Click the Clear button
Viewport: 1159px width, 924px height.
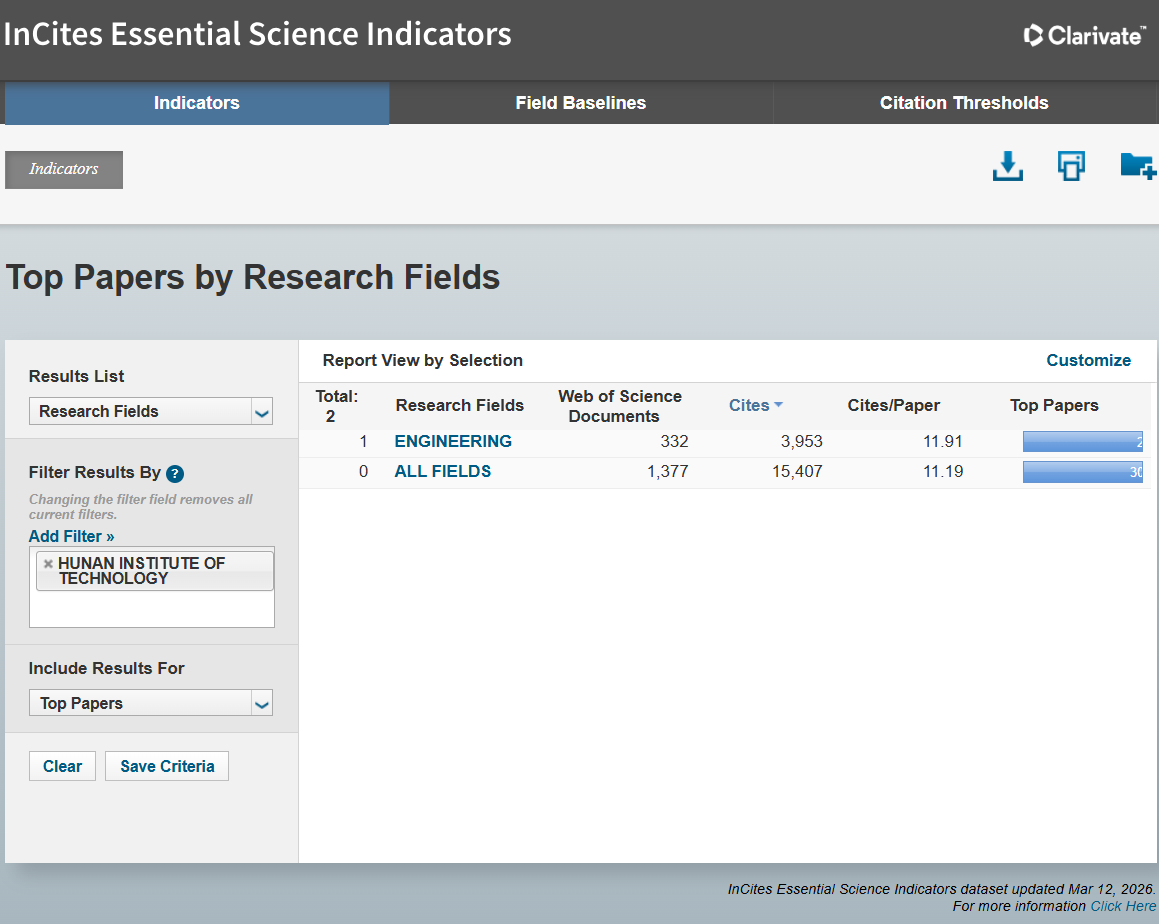tap(62, 766)
